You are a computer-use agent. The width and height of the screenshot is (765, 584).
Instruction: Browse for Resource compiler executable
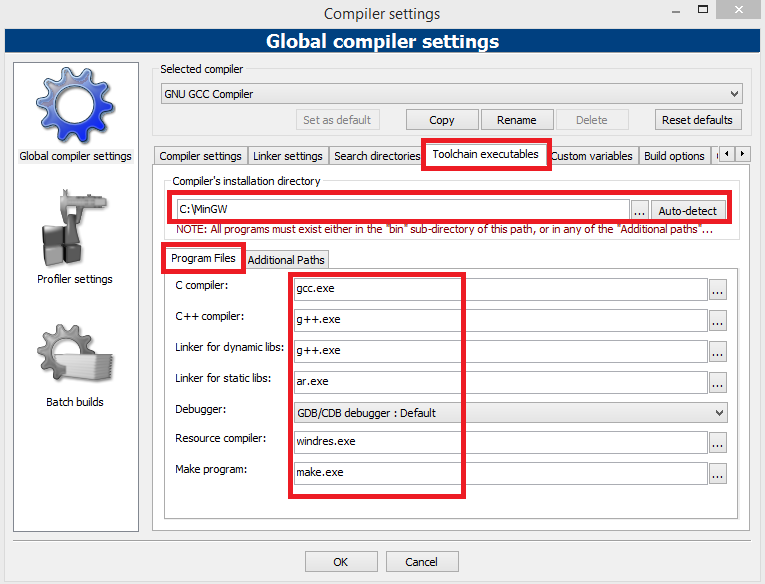click(718, 443)
